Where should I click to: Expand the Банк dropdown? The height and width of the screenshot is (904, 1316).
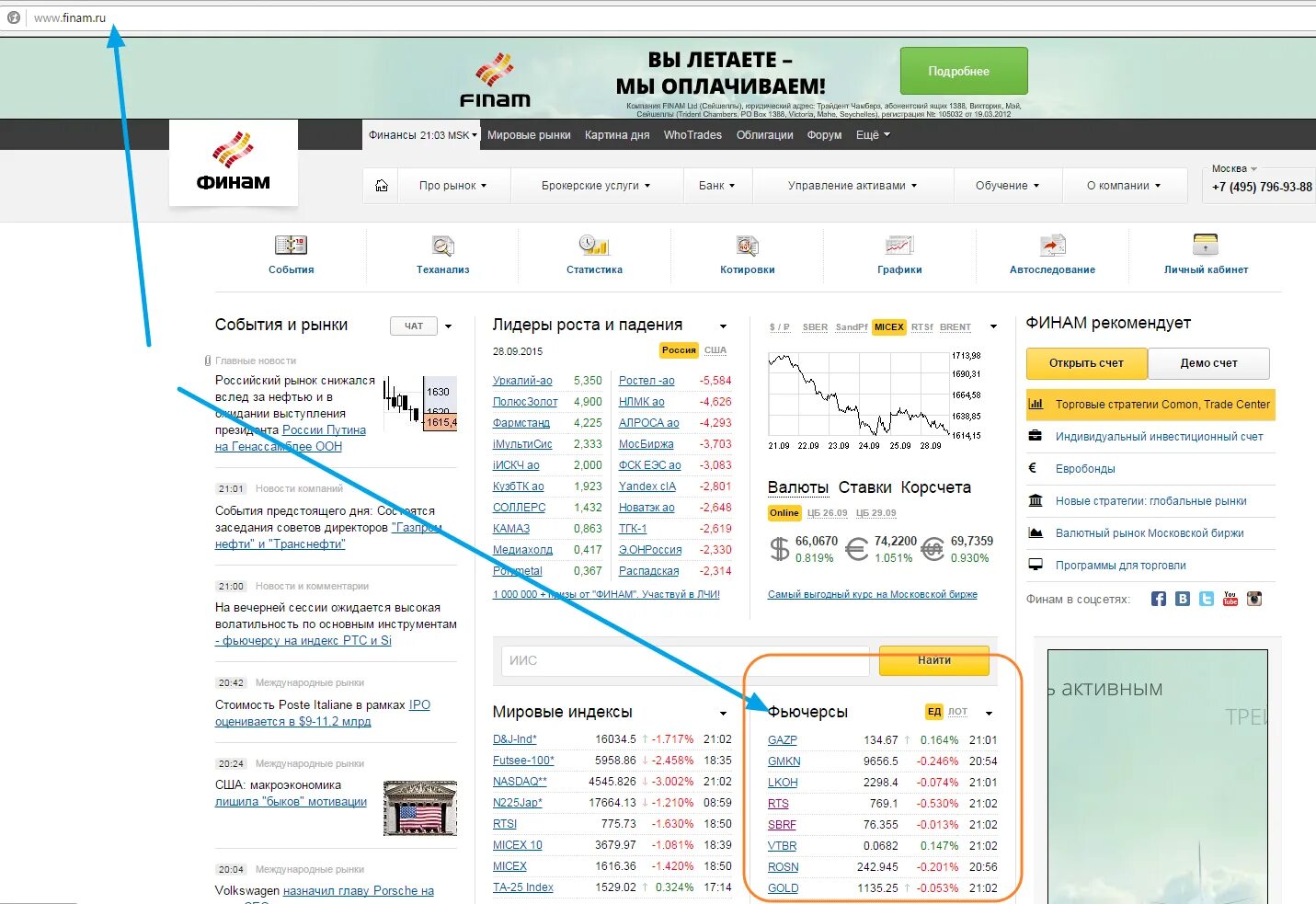(717, 186)
